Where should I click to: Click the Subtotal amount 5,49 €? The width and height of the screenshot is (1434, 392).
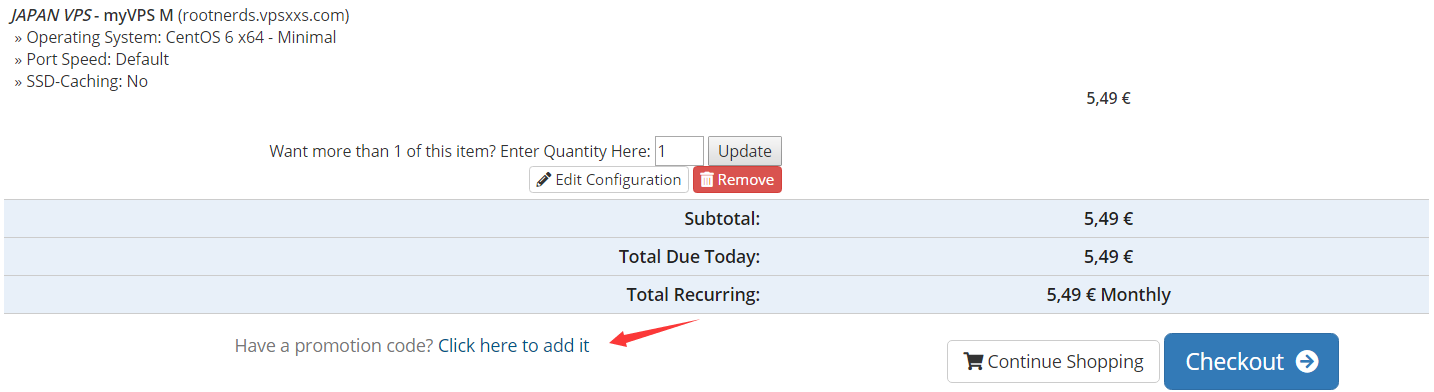pyautogui.click(x=1108, y=218)
